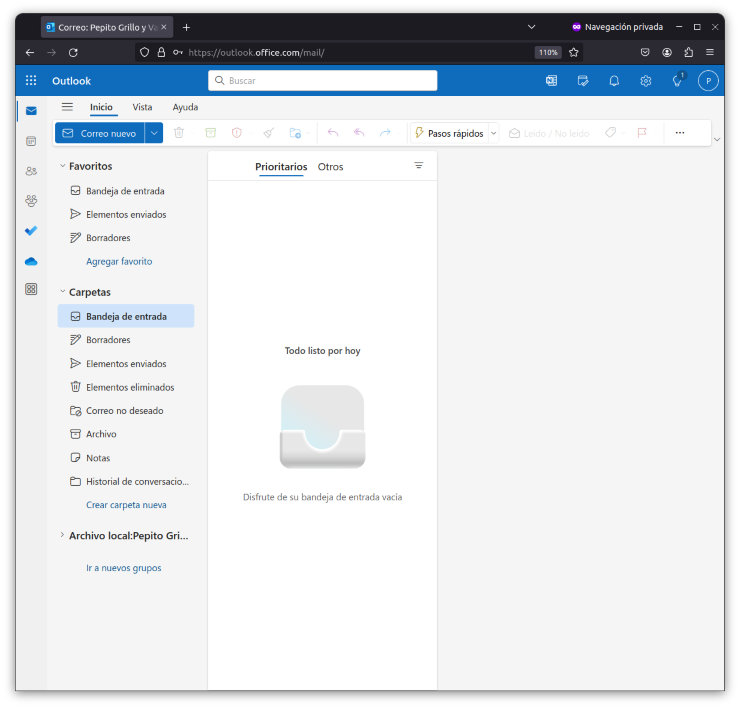Bookmark page with the star icon
Viewport: 740px width, 708px height.
(573, 52)
